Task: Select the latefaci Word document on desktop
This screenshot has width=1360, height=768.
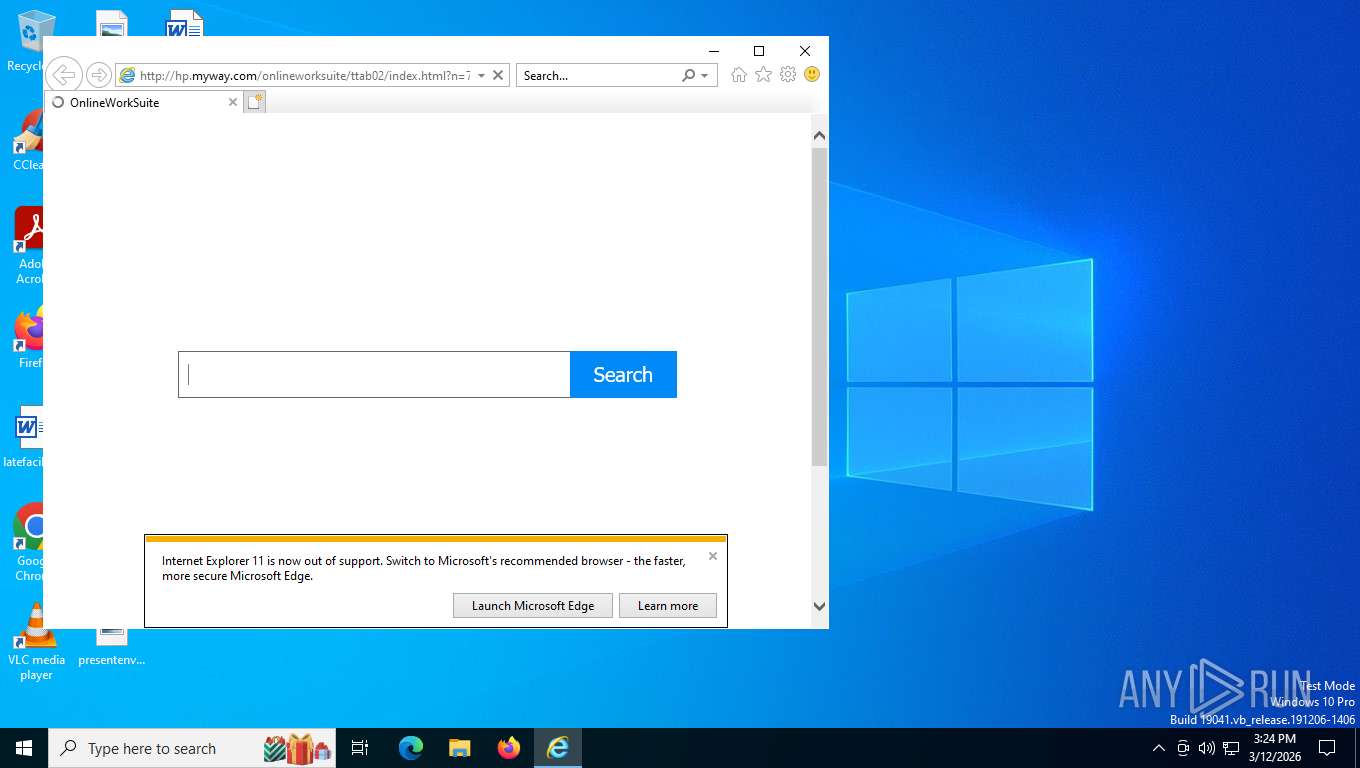Action: (24, 438)
